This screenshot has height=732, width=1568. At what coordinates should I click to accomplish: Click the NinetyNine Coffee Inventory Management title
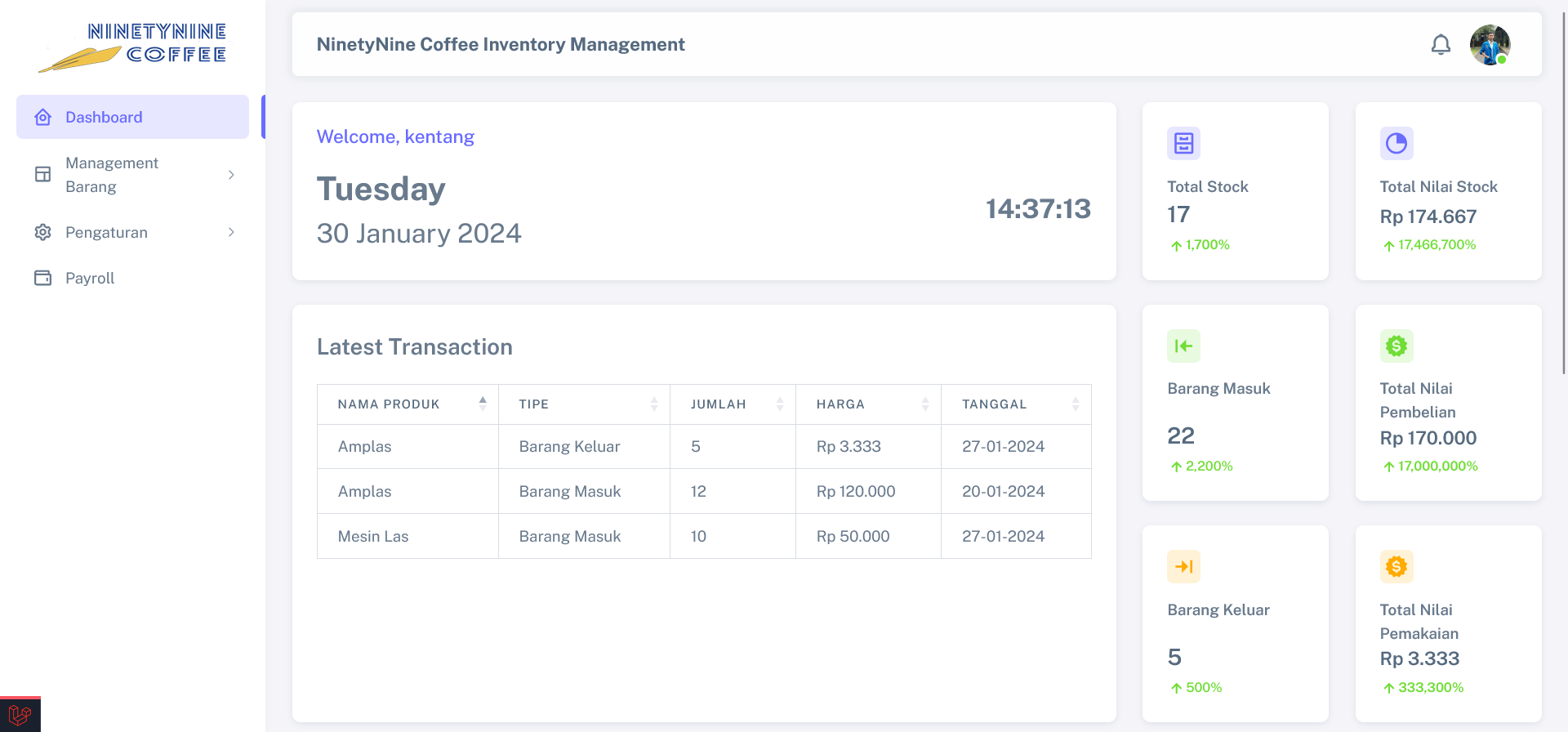point(501,45)
